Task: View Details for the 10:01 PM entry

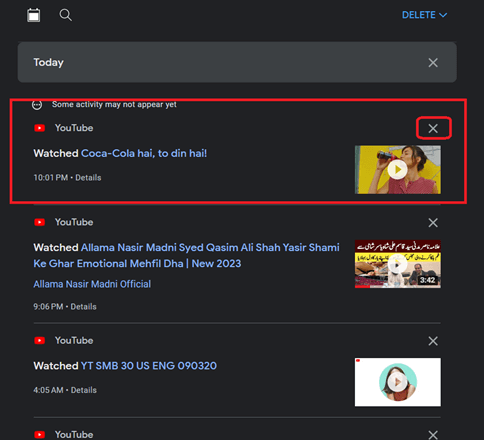Action: coord(88,178)
